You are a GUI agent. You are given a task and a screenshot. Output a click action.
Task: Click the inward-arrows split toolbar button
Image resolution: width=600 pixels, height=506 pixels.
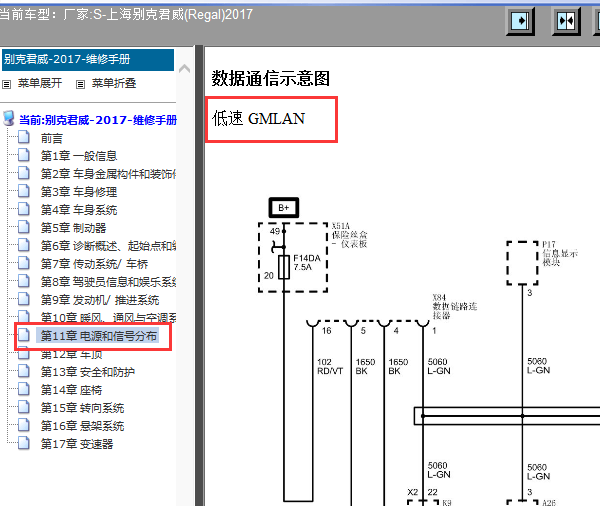coord(566,21)
